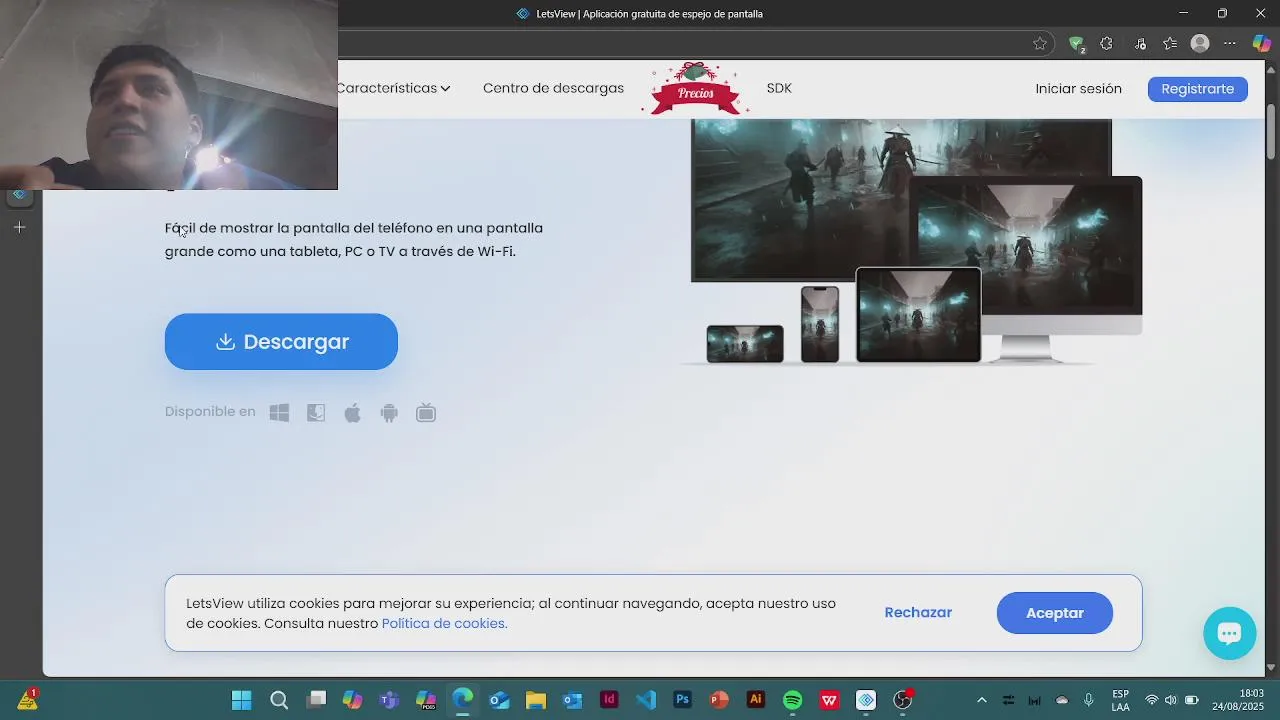The image size is (1280, 720).
Task: Open the Copilot sidebar icon
Action: click(1261, 44)
